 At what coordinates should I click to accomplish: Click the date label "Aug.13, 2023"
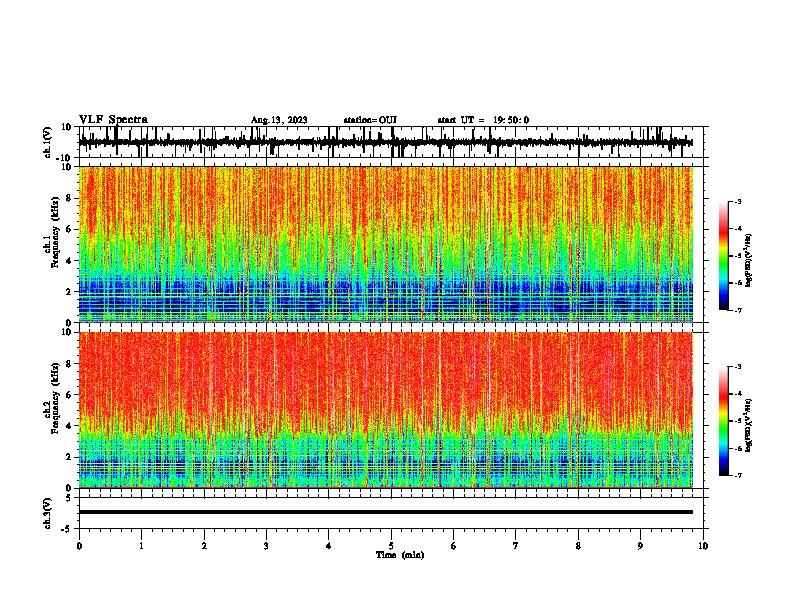tap(279, 120)
